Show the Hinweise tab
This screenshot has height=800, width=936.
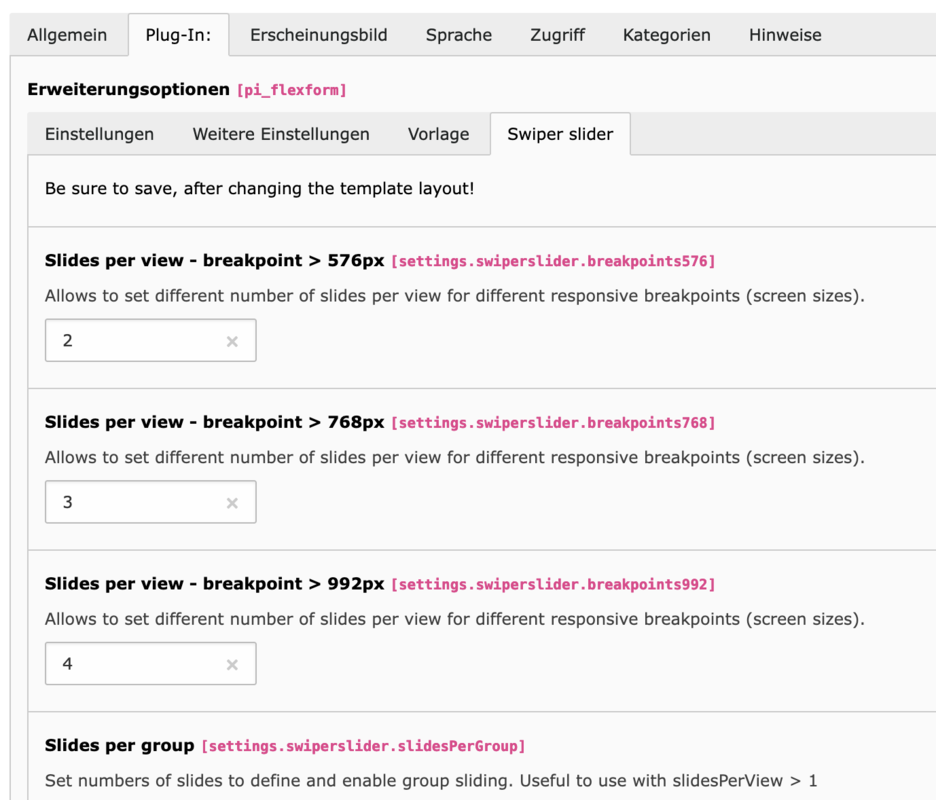785,35
